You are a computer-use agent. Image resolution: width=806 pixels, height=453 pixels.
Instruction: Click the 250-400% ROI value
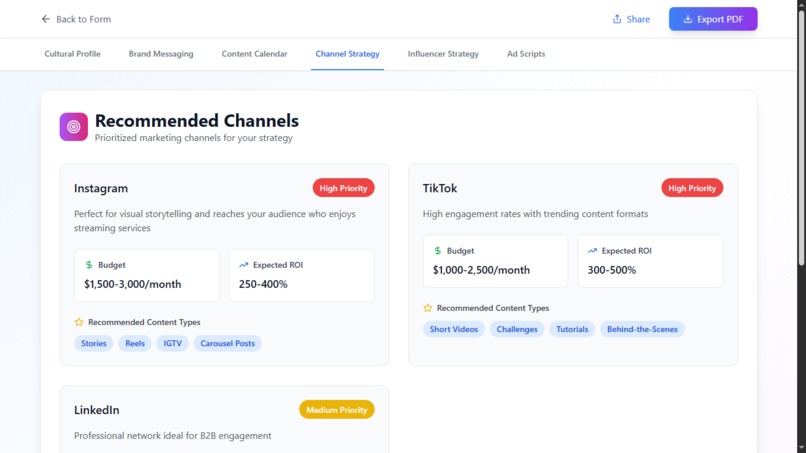point(263,284)
